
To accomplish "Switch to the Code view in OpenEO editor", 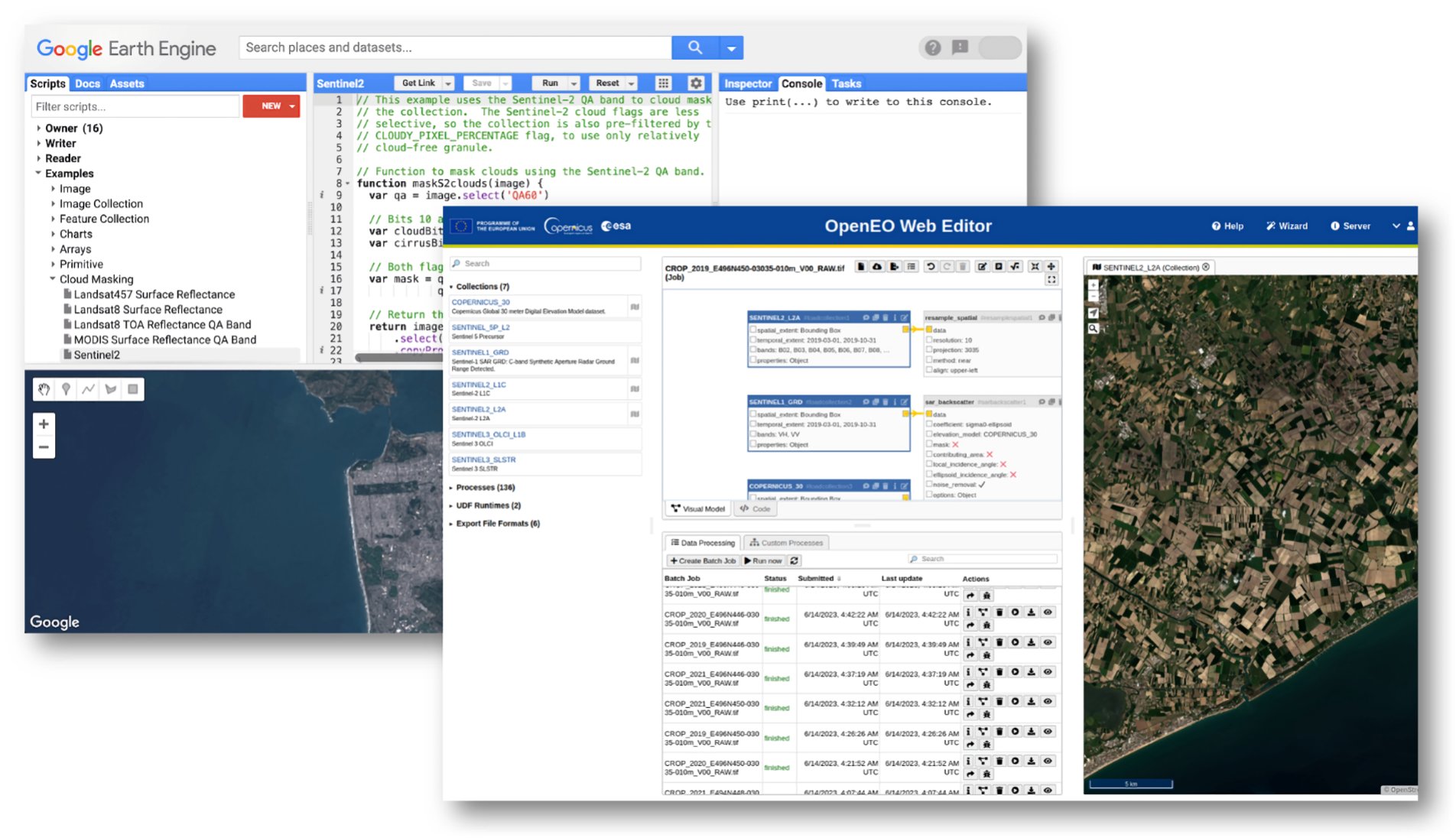I will [755, 509].
